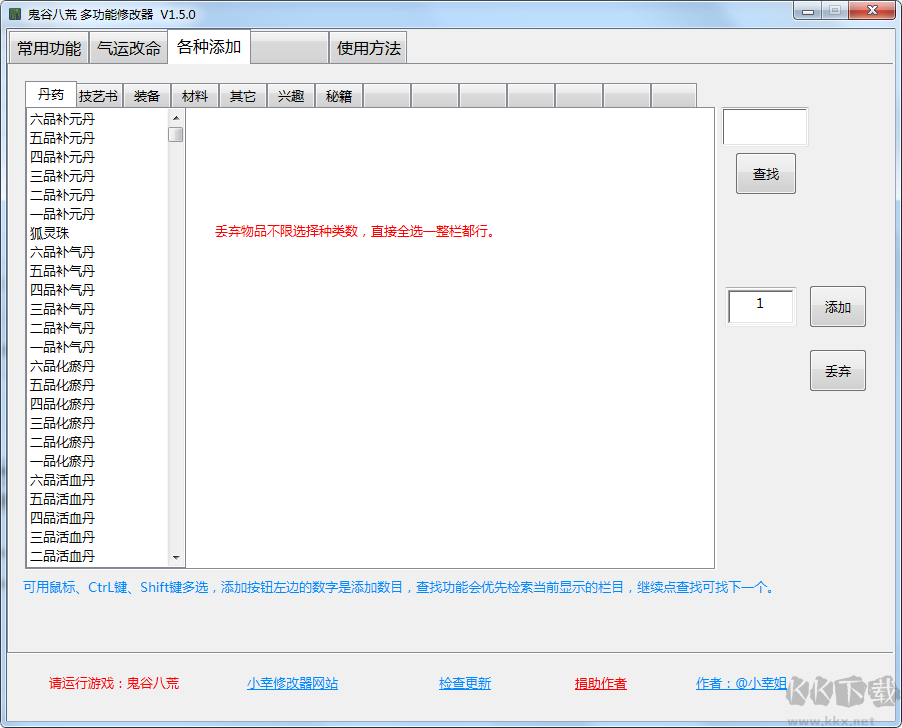Select 六品补气丹 in the list
This screenshot has width=902, height=728.
point(62,252)
